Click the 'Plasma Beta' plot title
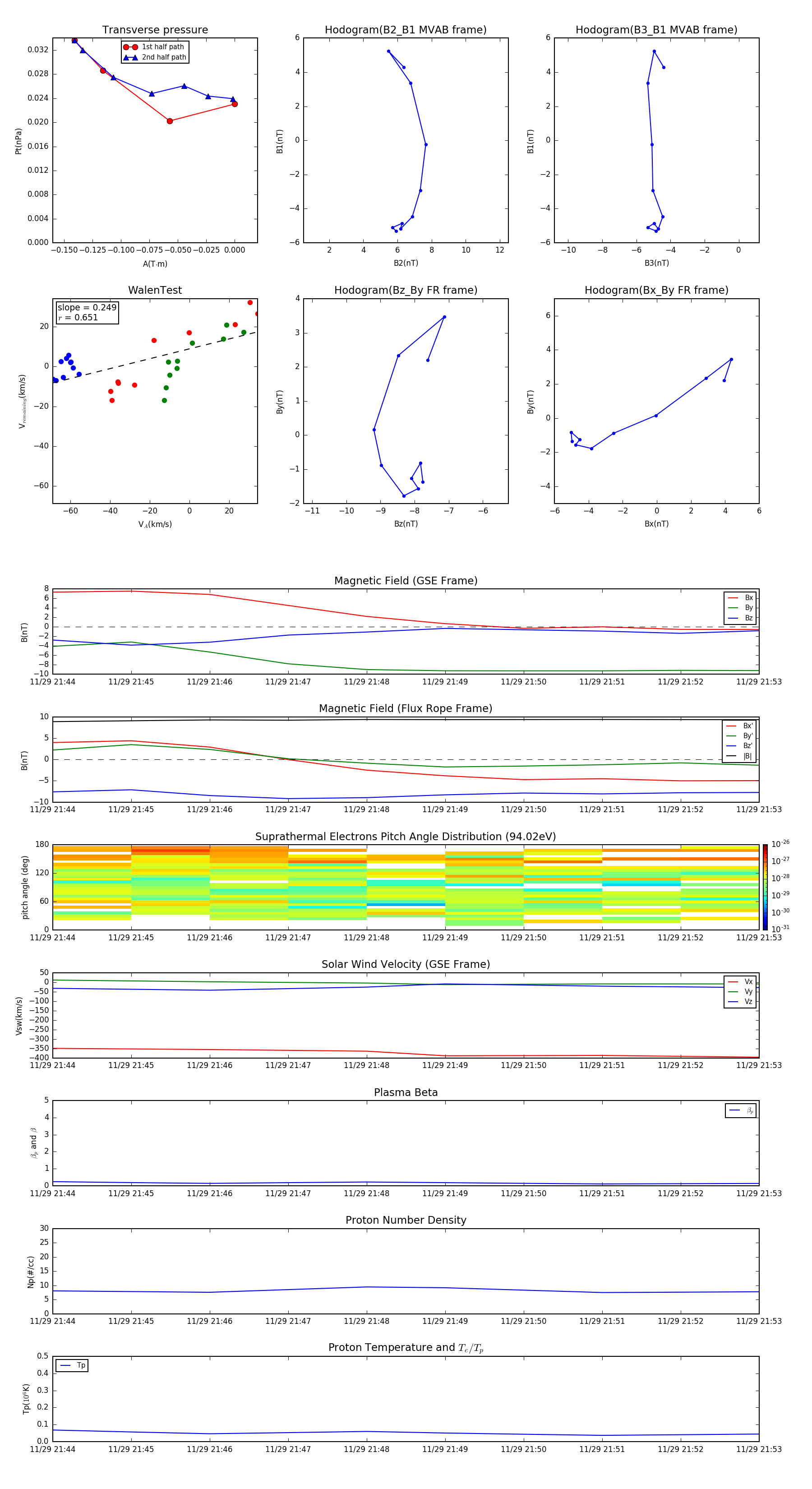Image resolution: width=812 pixels, height=1489 pixels. click(x=406, y=1092)
